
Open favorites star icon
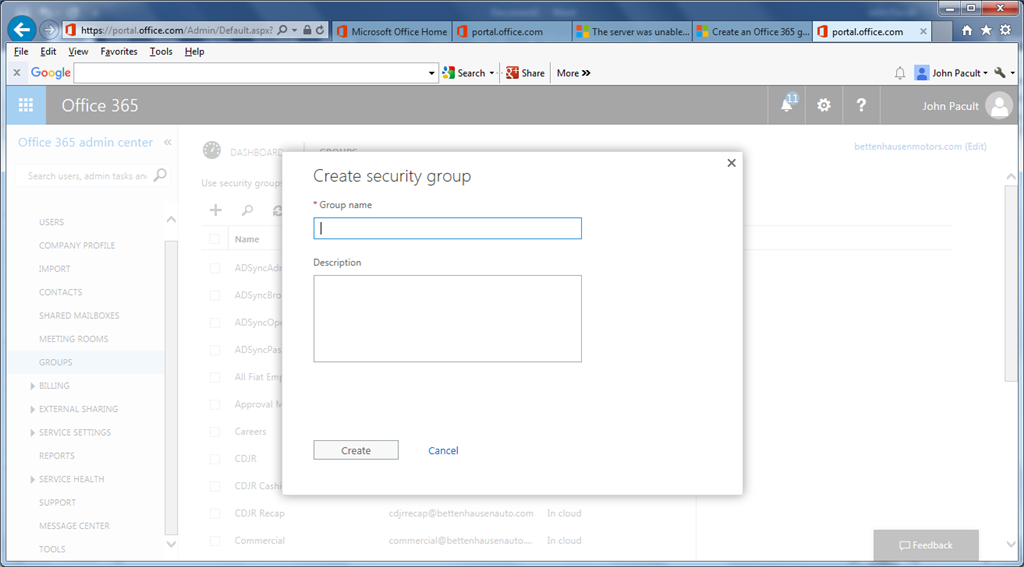[986, 31]
